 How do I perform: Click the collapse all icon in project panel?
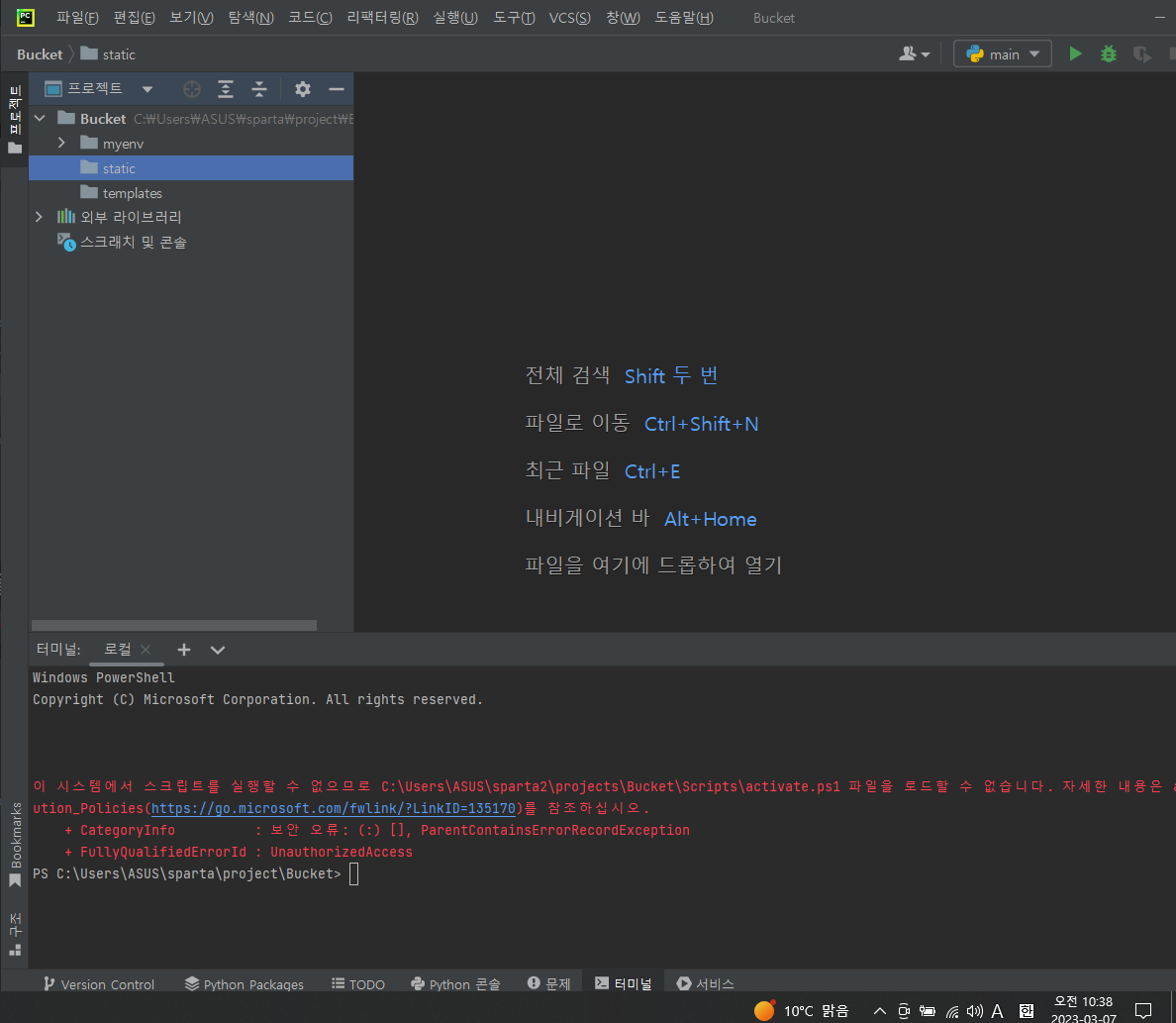click(x=259, y=89)
